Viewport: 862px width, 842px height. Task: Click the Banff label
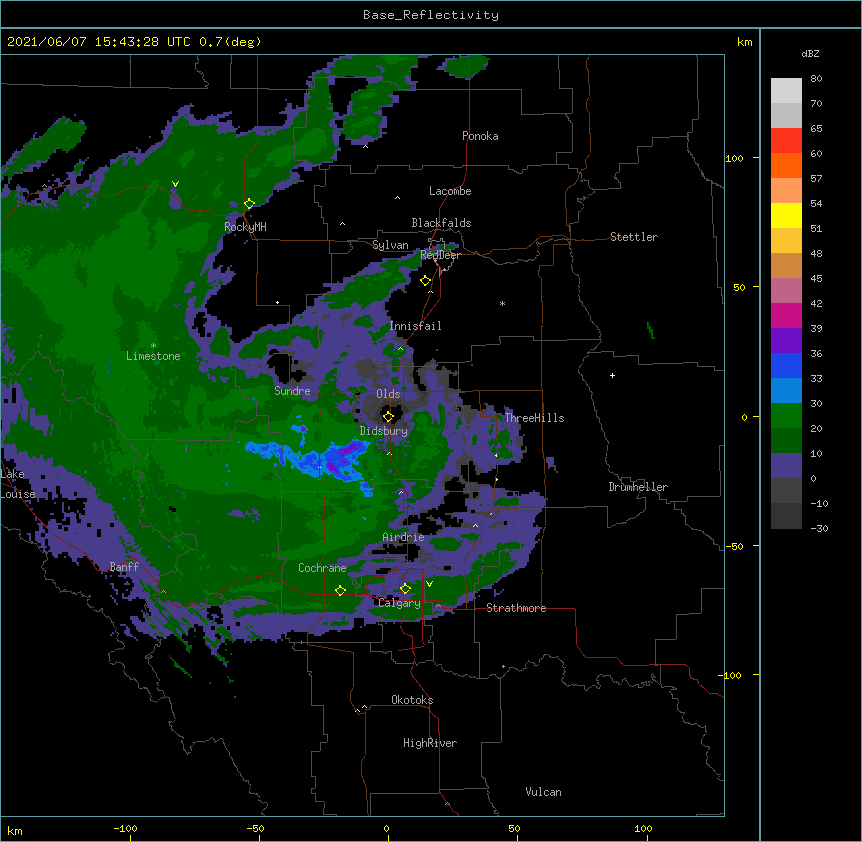[x=124, y=567]
